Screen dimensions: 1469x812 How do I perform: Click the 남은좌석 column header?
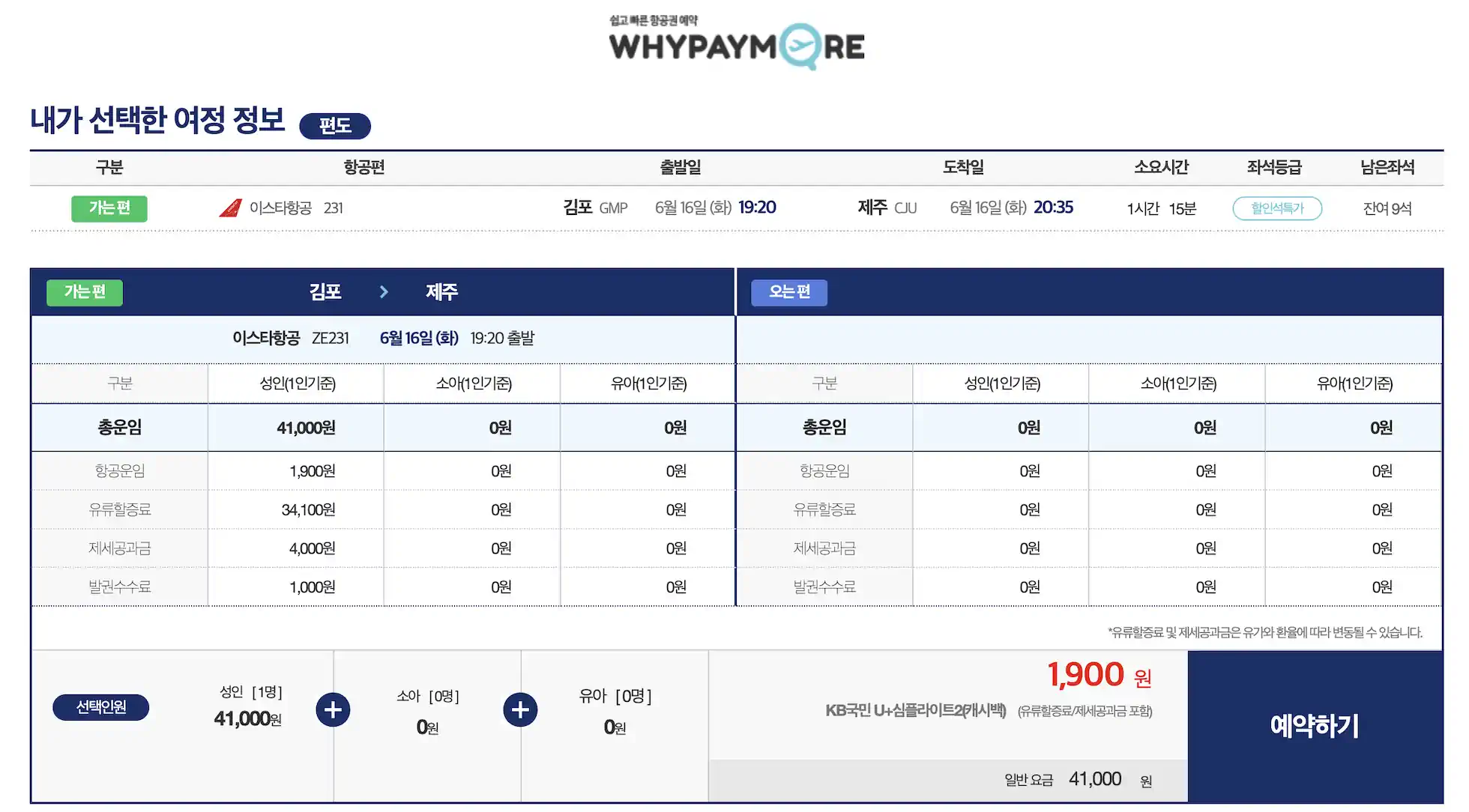click(x=1387, y=167)
